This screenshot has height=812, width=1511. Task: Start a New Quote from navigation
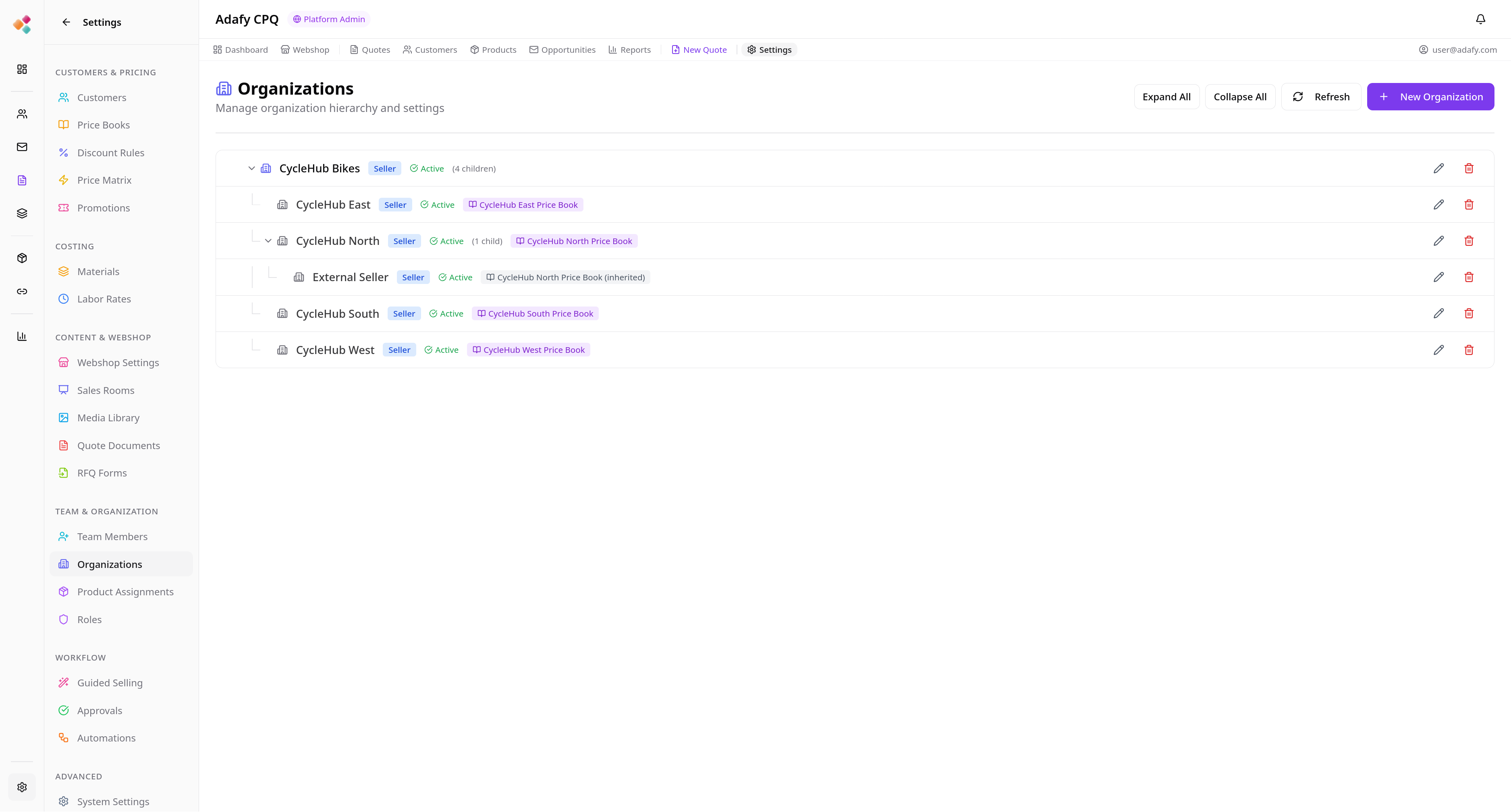tap(699, 50)
